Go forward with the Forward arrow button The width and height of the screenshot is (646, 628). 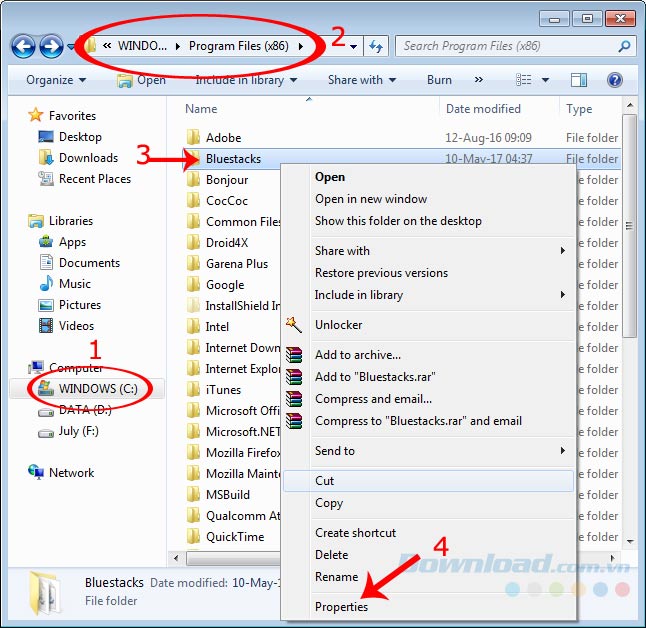click(51, 47)
